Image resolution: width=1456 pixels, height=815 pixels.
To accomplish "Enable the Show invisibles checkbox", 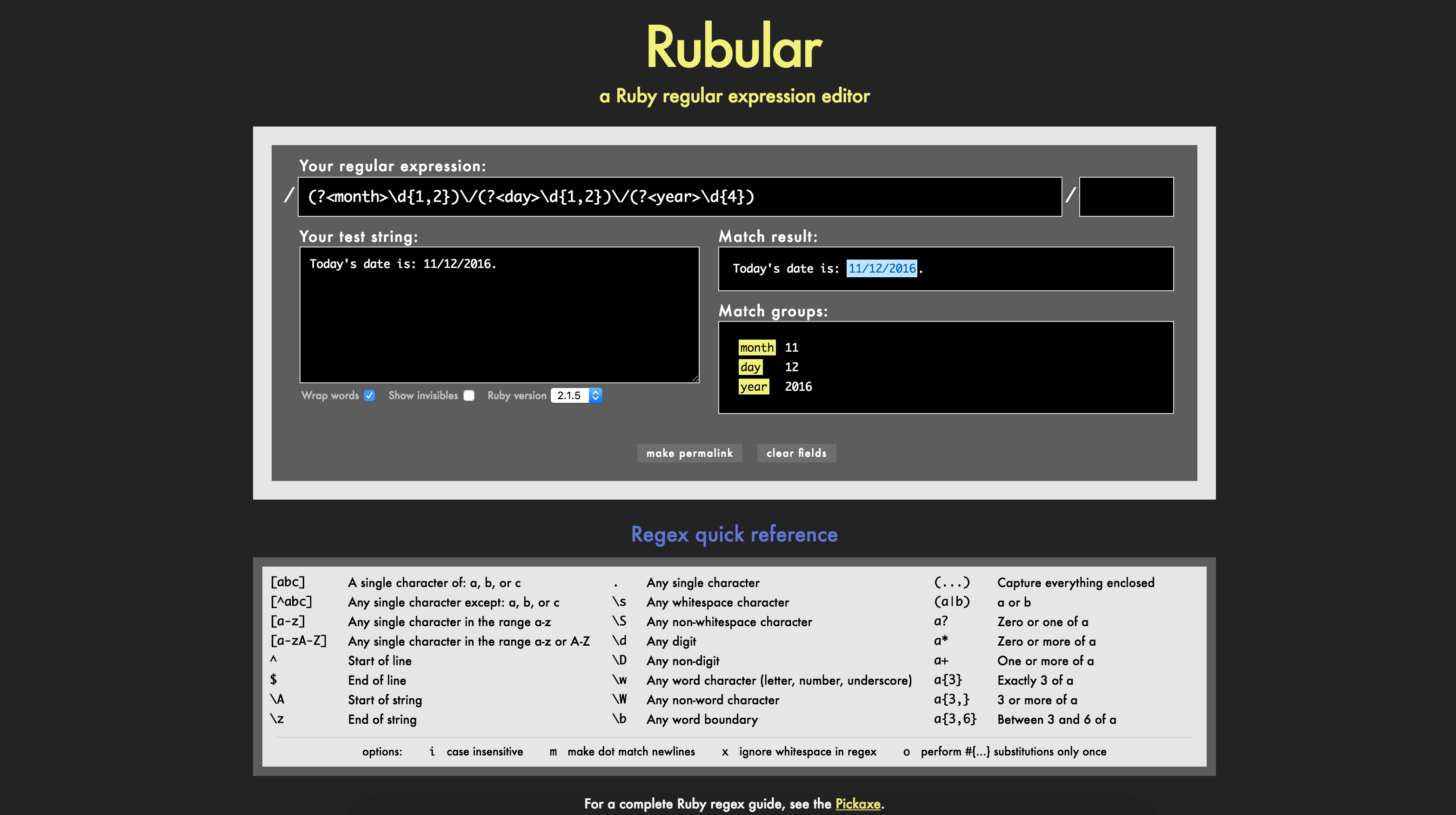I will point(468,395).
